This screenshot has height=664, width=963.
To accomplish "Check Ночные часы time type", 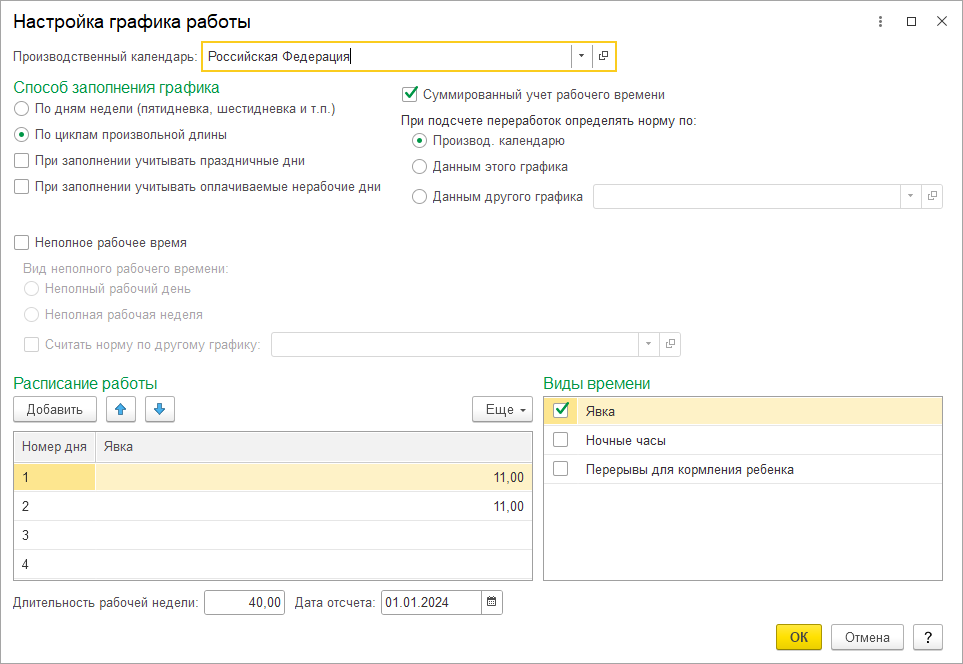I will point(561,440).
